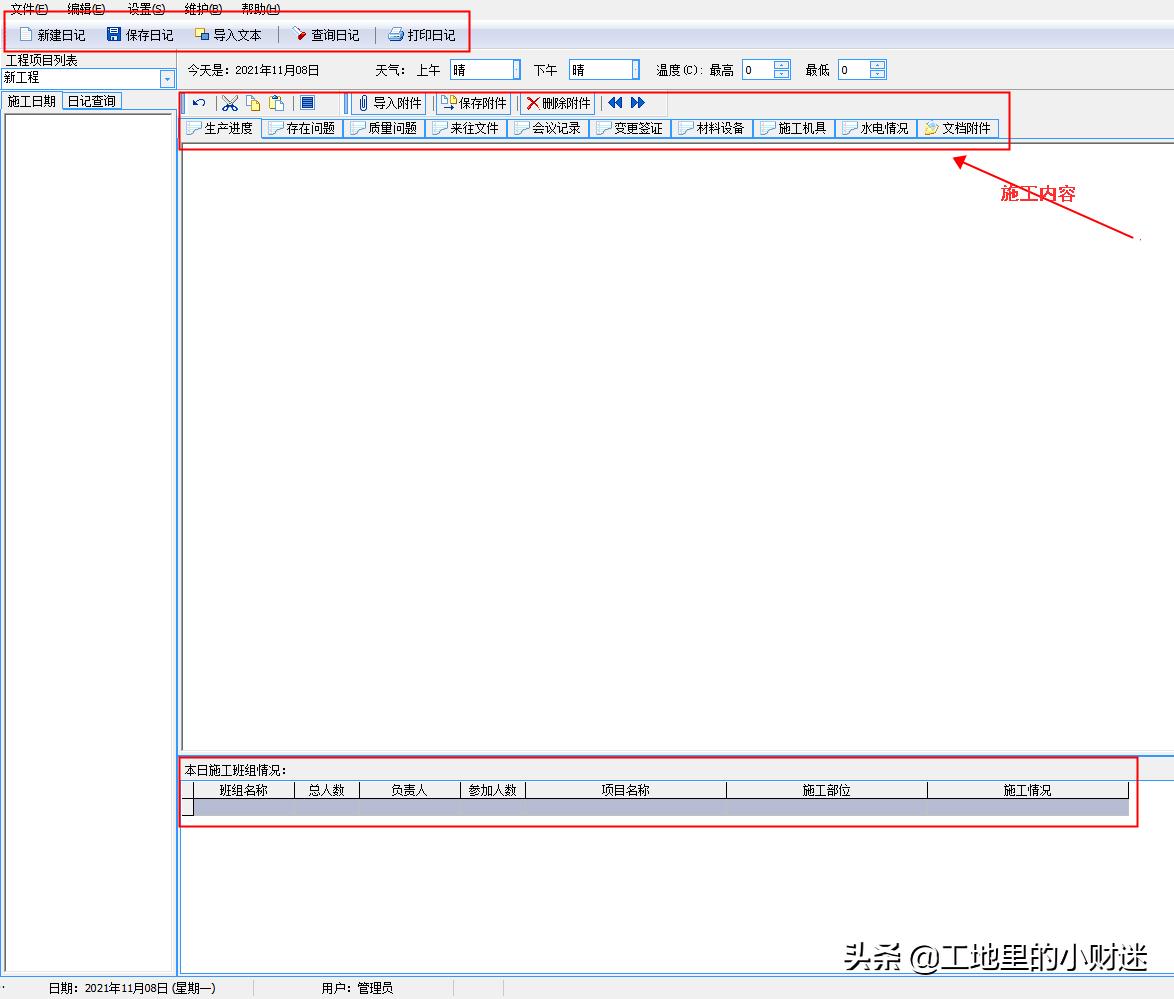The image size is (1174, 999).
Task: Click the 今天是: 2021年11月08日 date text
Action: [253, 70]
